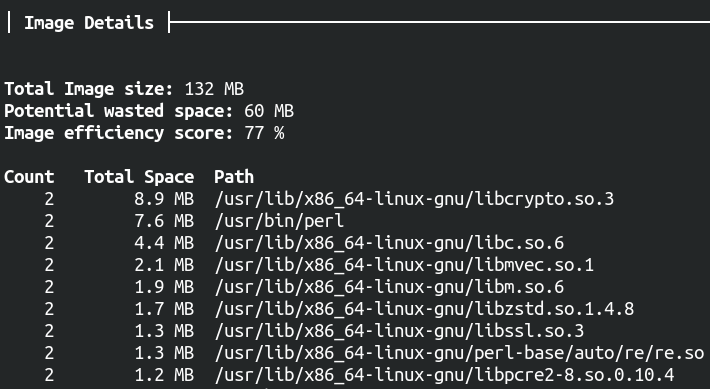Click the 4.4 MB total space value
Image resolution: width=710 pixels, height=389 pixels.
tap(164, 244)
